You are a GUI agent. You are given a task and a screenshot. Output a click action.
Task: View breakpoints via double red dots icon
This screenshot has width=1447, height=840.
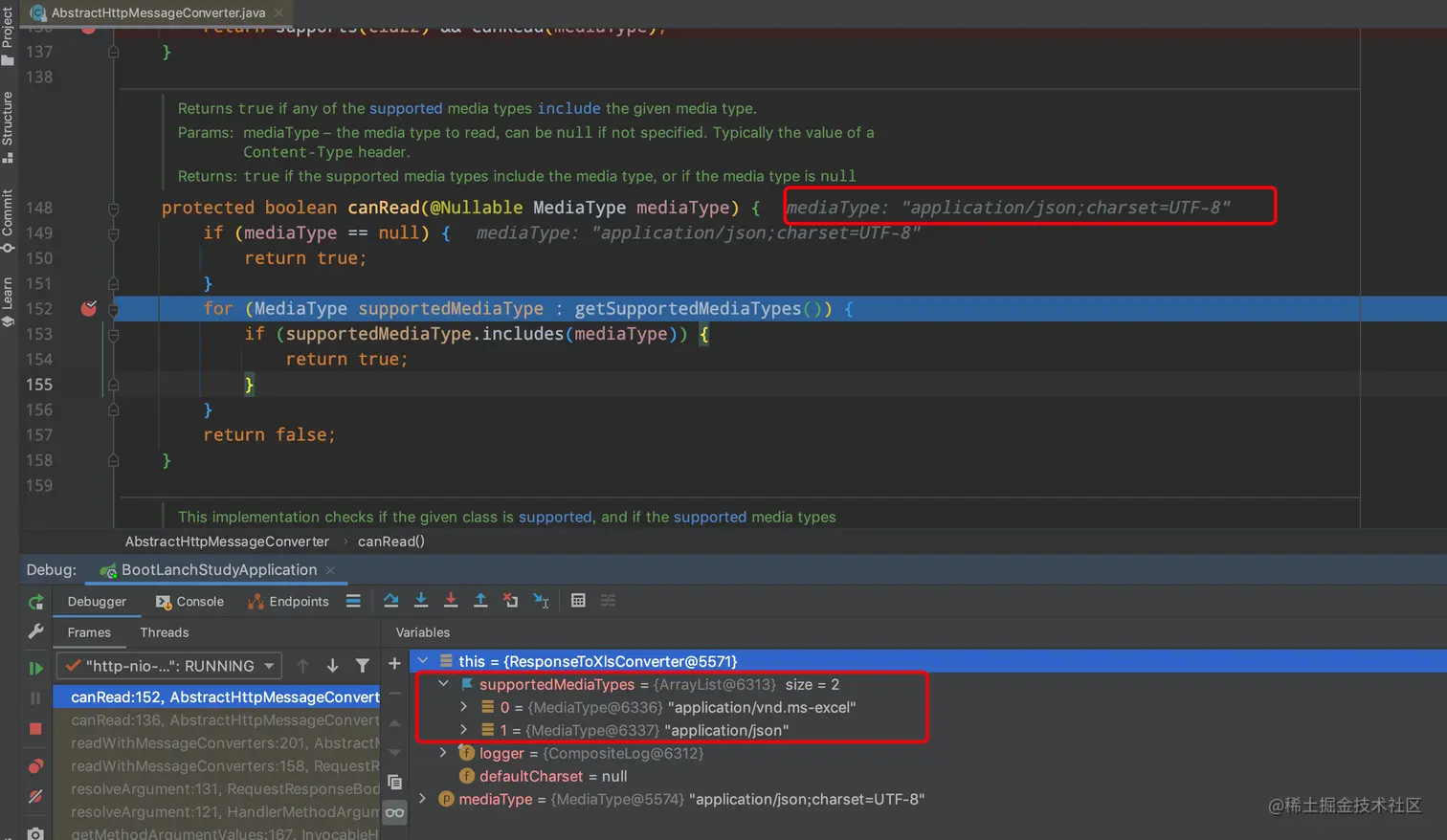pyautogui.click(x=35, y=765)
